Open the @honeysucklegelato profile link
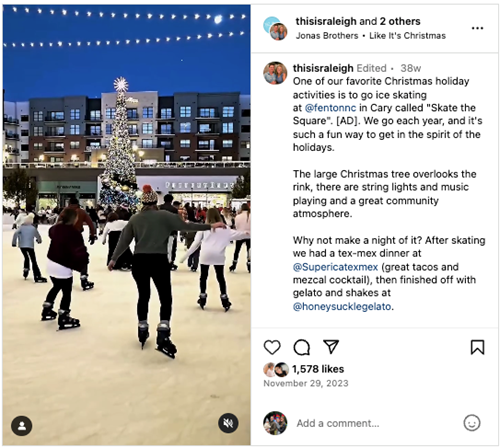This screenshot has height=448, width=500. tap(342, 306)
